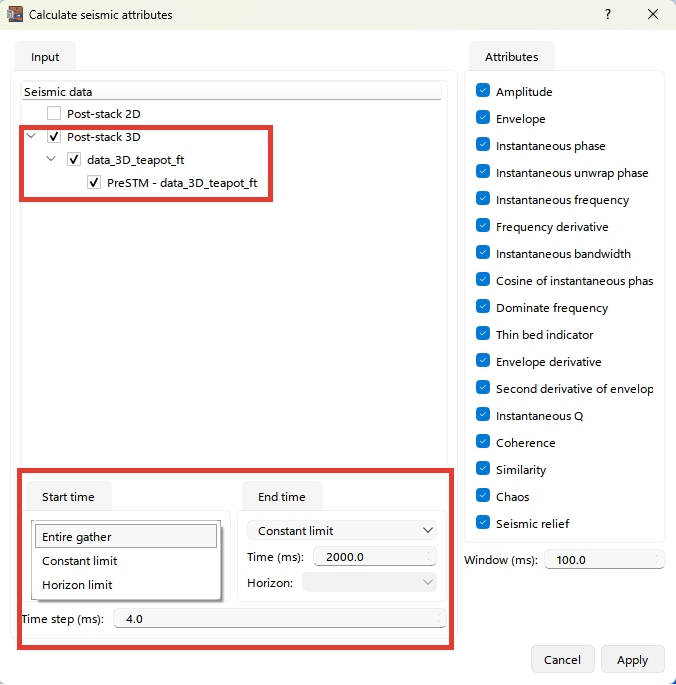Click the Time step (ms) field
Viewport: 676px width, 685px height.
280,620
